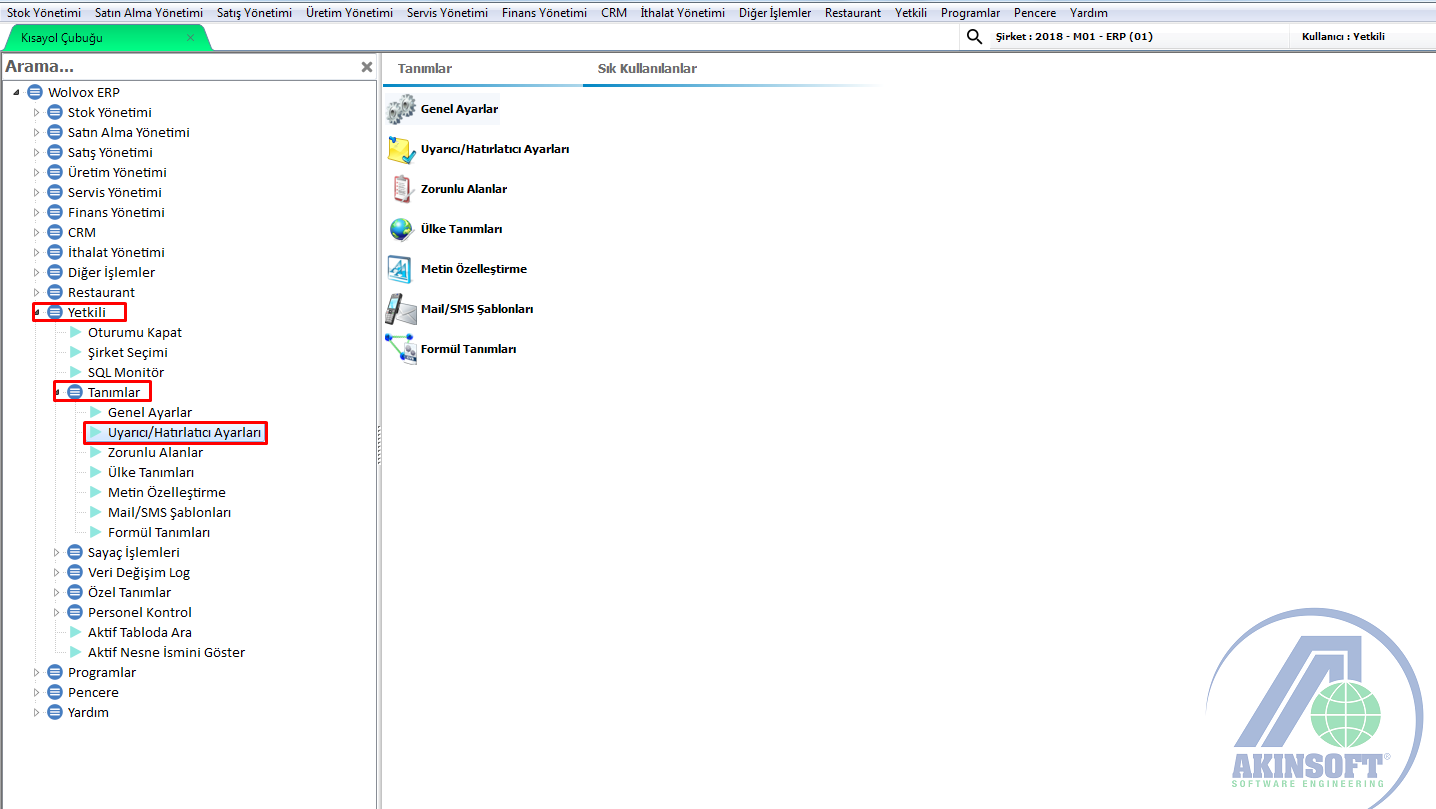Click the Stok Yönetimi tree node icon
This screenshot has width=1436, height=809.
(x=56, y=112)
